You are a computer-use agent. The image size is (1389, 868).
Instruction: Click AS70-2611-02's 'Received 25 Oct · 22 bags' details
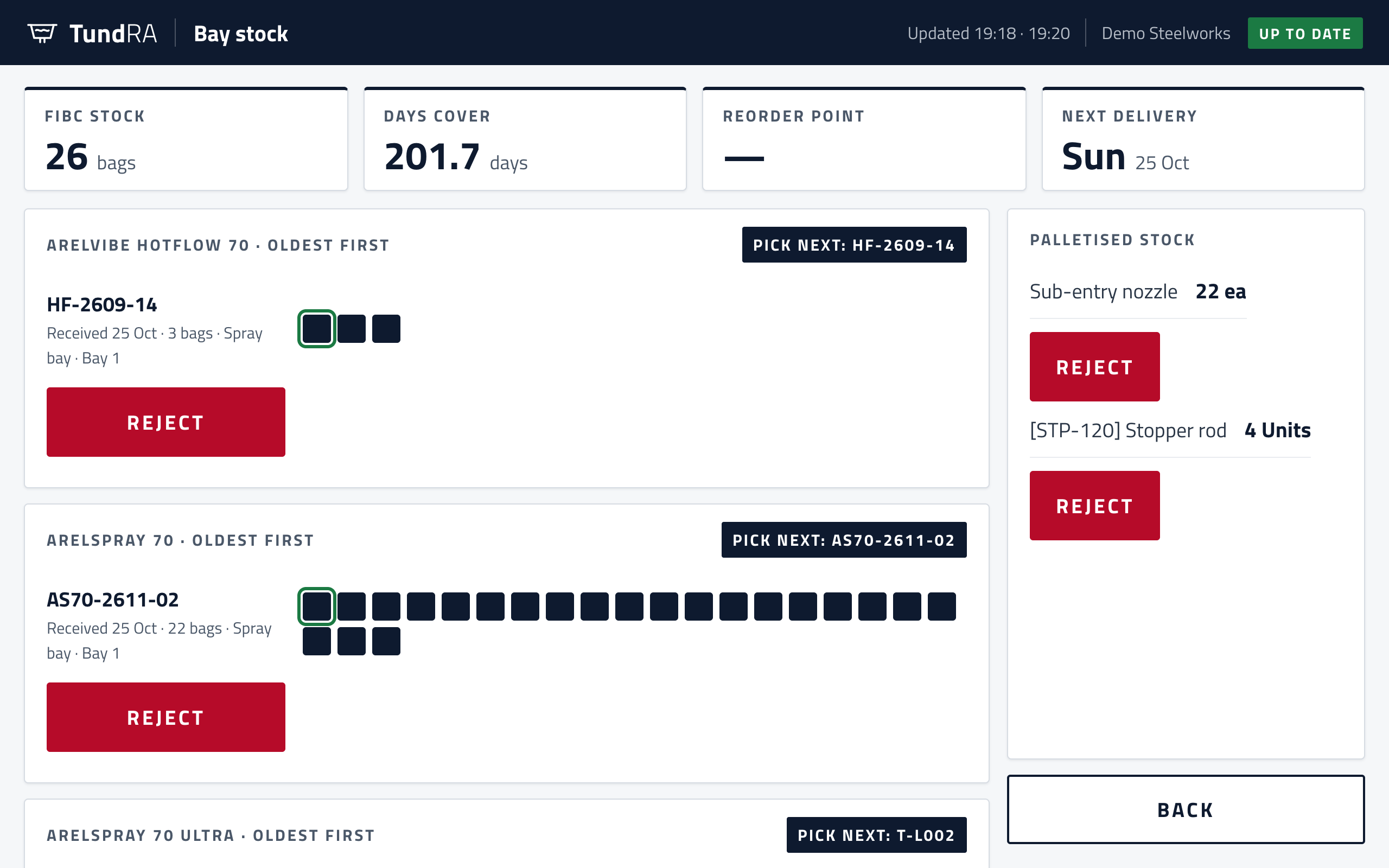pos(159,641)
